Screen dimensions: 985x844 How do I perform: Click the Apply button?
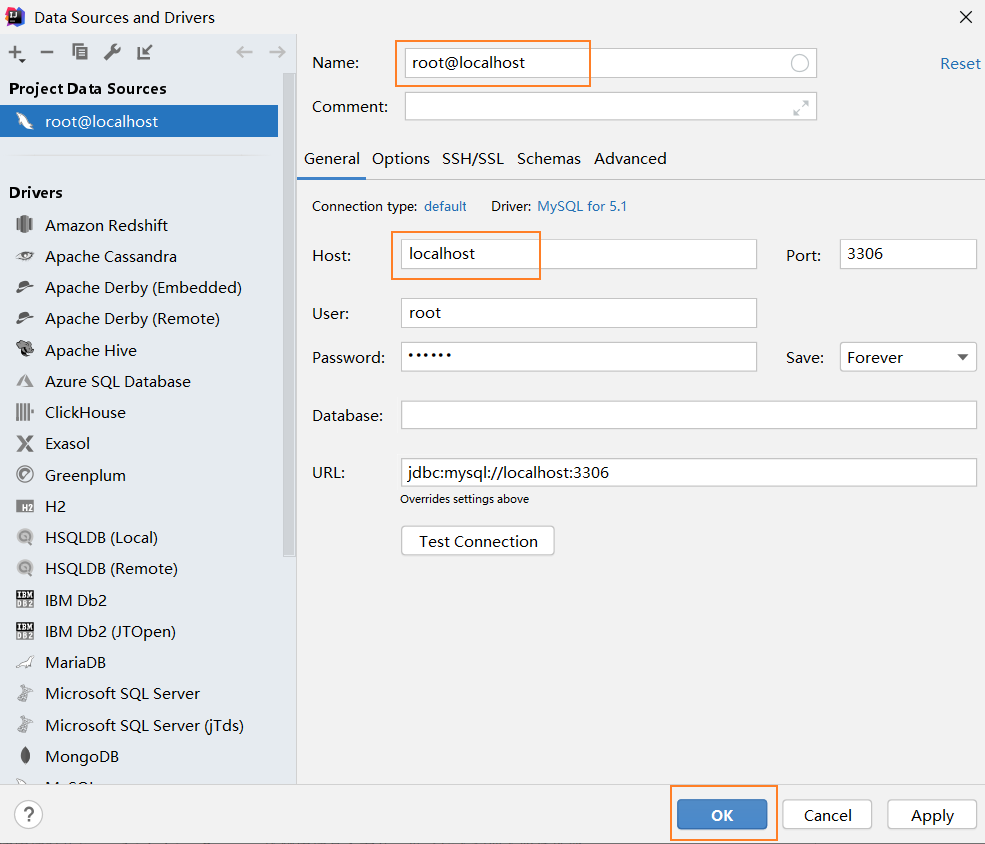coord(932,814)
